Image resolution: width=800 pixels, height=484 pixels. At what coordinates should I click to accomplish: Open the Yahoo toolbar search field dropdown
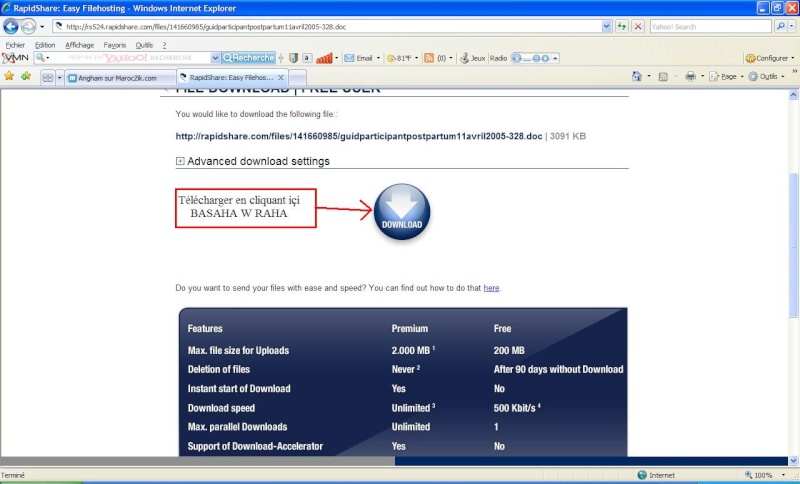(x=215, y=58)
